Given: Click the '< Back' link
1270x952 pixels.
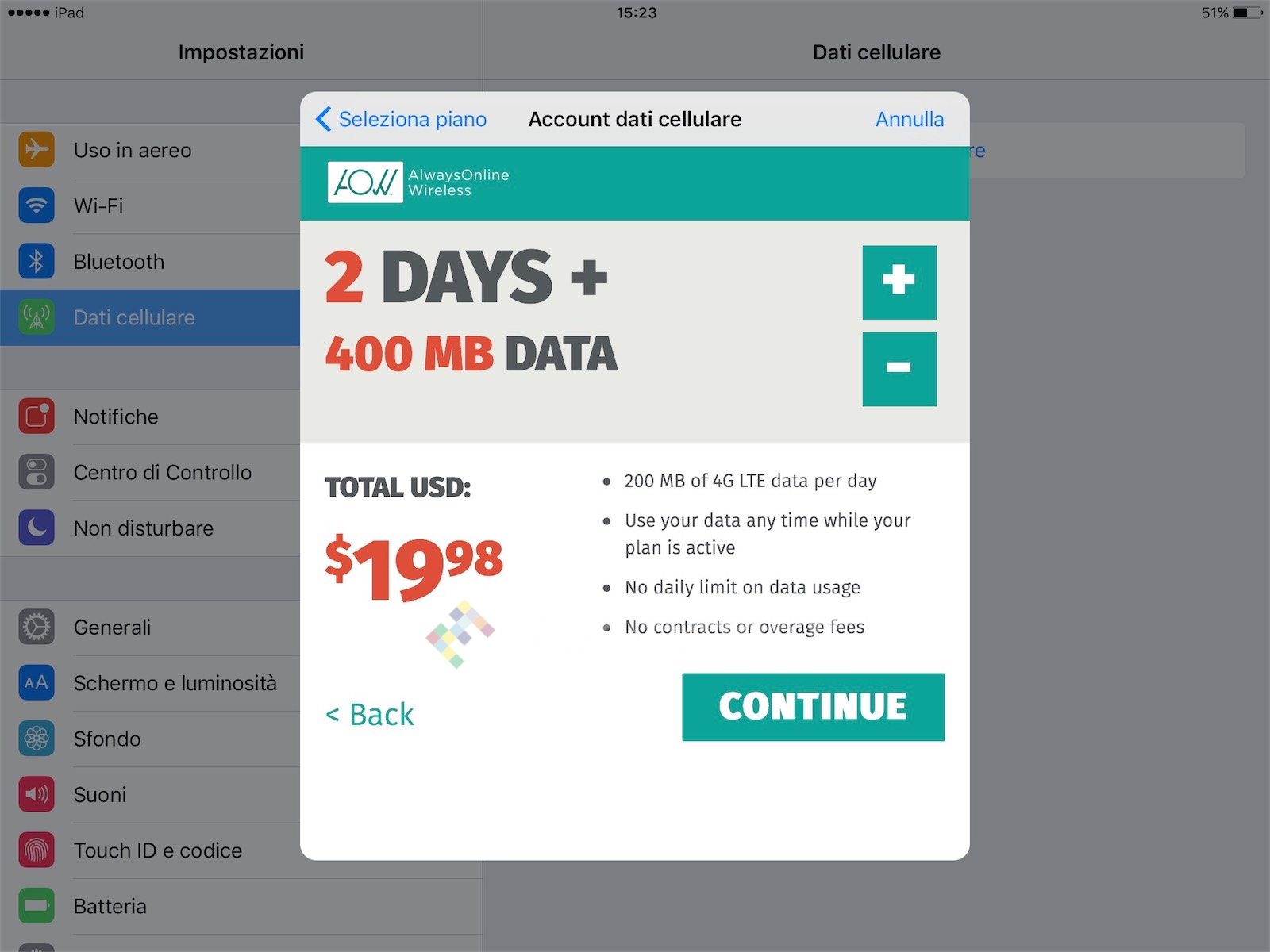Looking at the screenshot, I should (370, 715).
